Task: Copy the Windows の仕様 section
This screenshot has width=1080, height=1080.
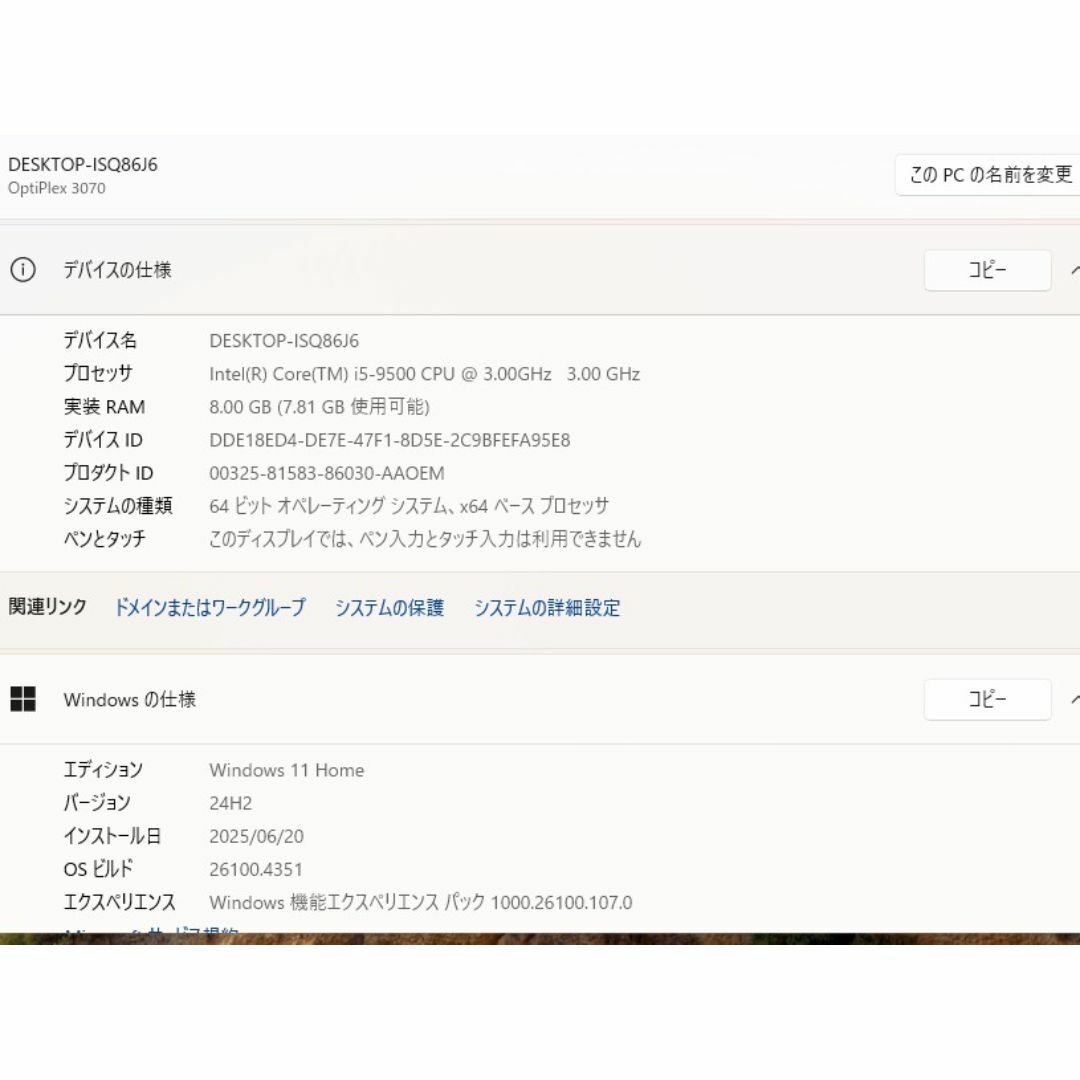Action: click(x=987, y=700)
